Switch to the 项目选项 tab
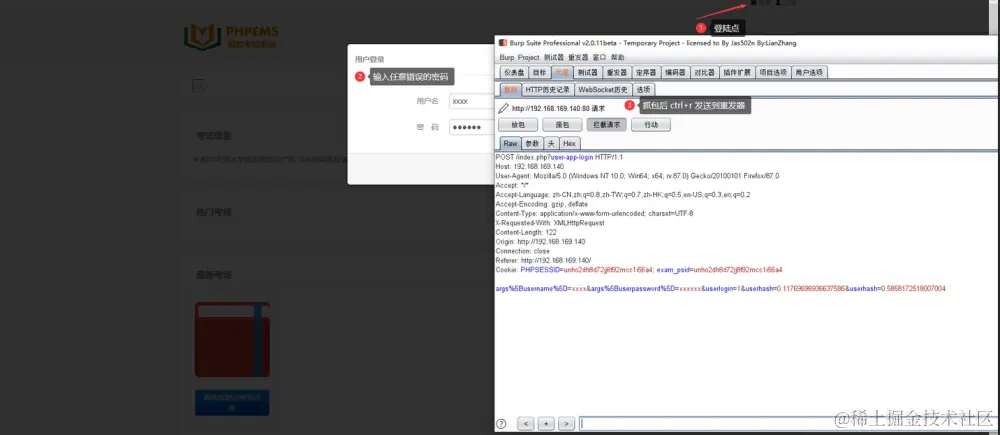The width and height of the screenshot is (1000, 435). tap(773, 73)
